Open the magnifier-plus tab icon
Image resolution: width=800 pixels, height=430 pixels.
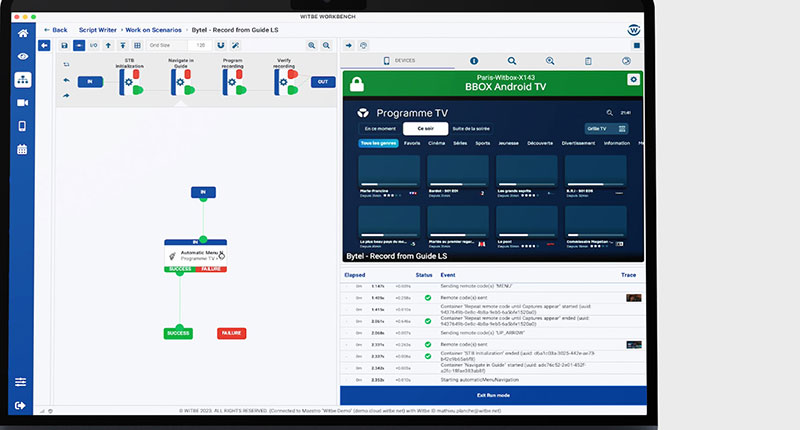coord(550,61)
